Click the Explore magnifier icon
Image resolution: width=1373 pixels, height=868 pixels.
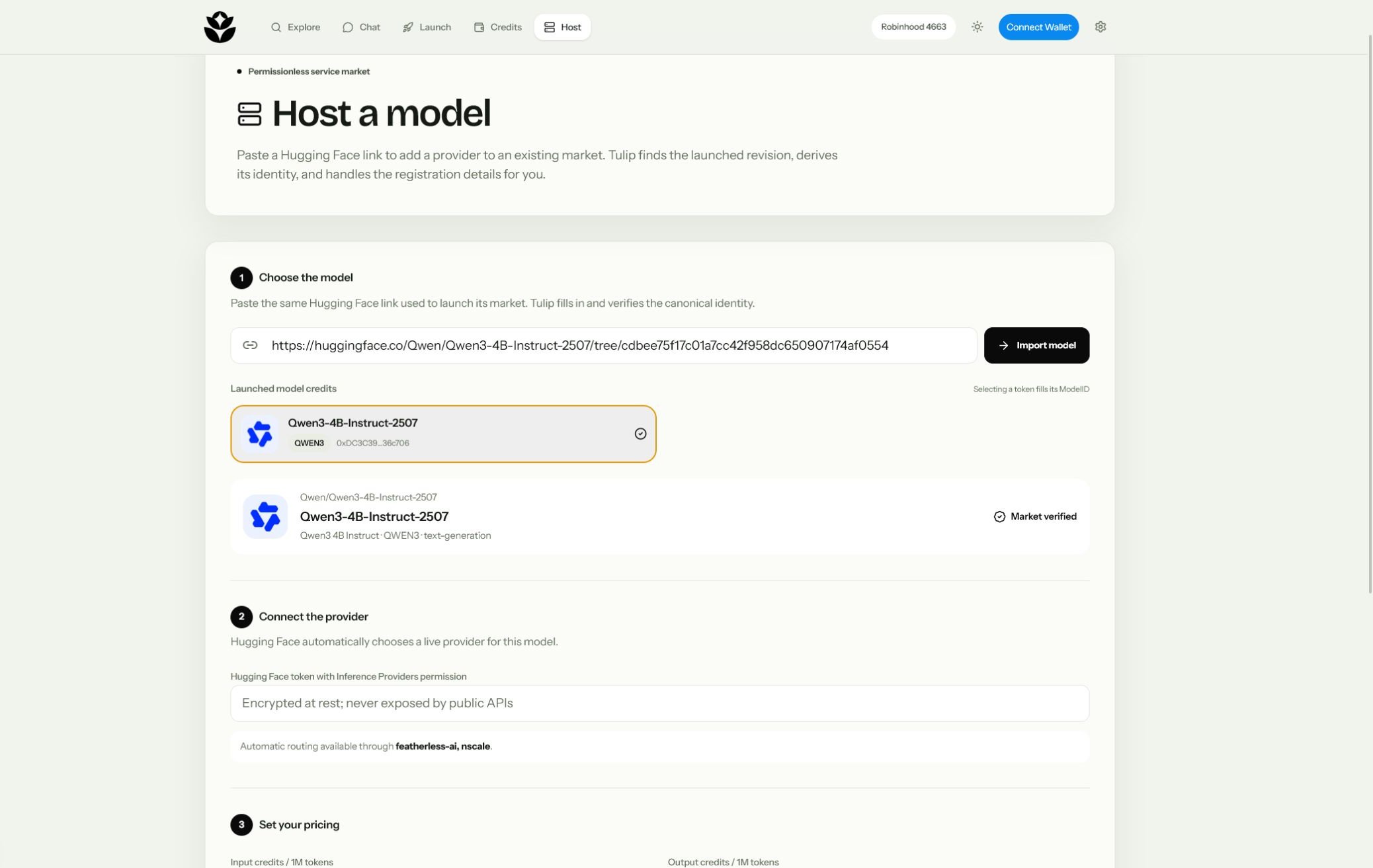[276, 27]
